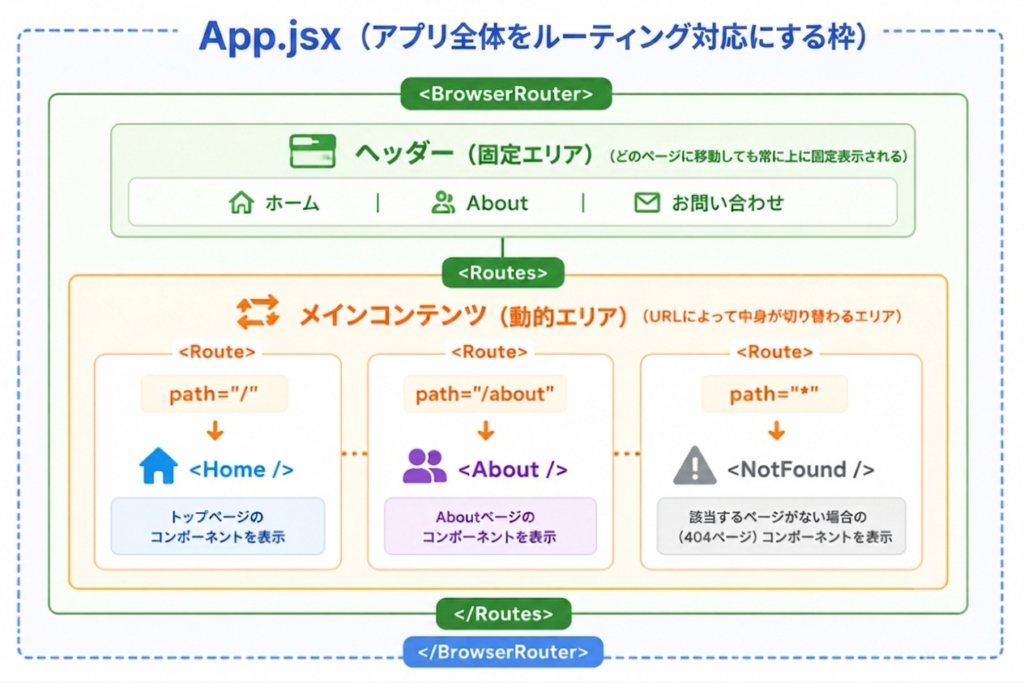Viewport: 1024px width, 683px height.
Task: Click the gray warning triangle icon
Action: (695, 466)
